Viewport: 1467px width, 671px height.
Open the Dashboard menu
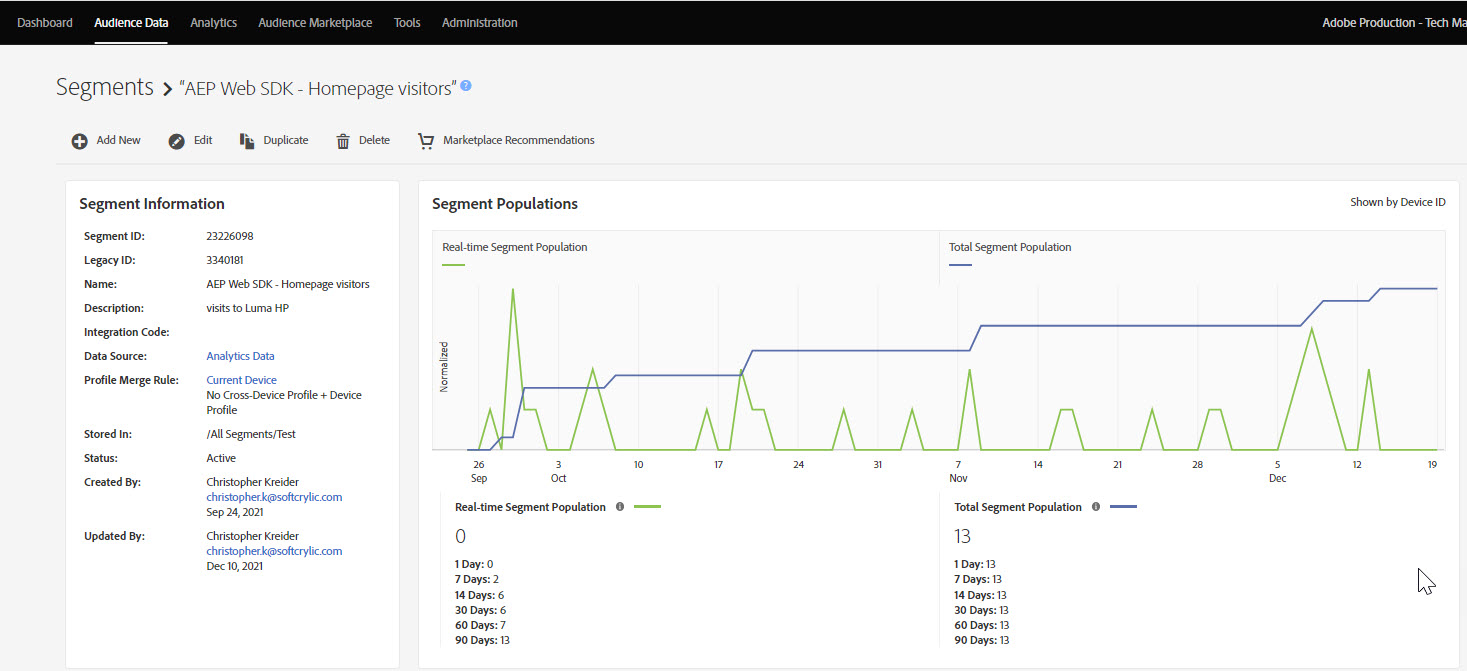45,22
